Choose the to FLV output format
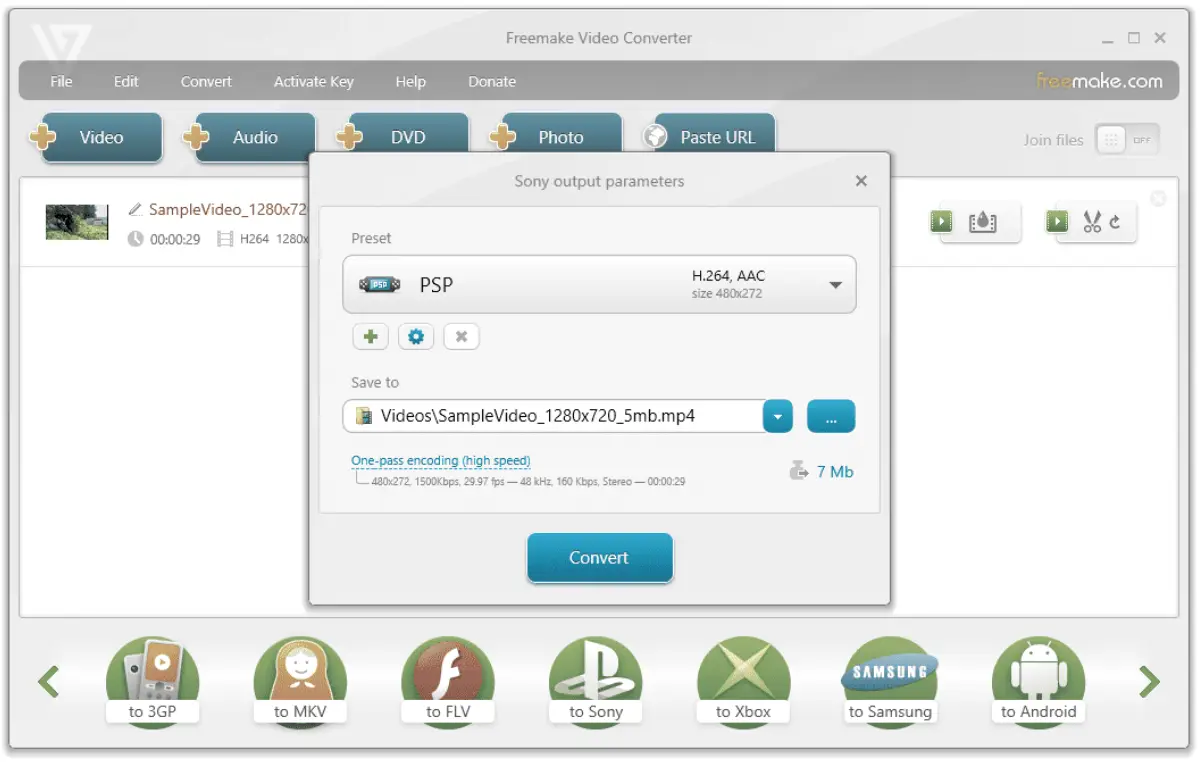Viewport: 1200px width, 762px height. point(448,682)
